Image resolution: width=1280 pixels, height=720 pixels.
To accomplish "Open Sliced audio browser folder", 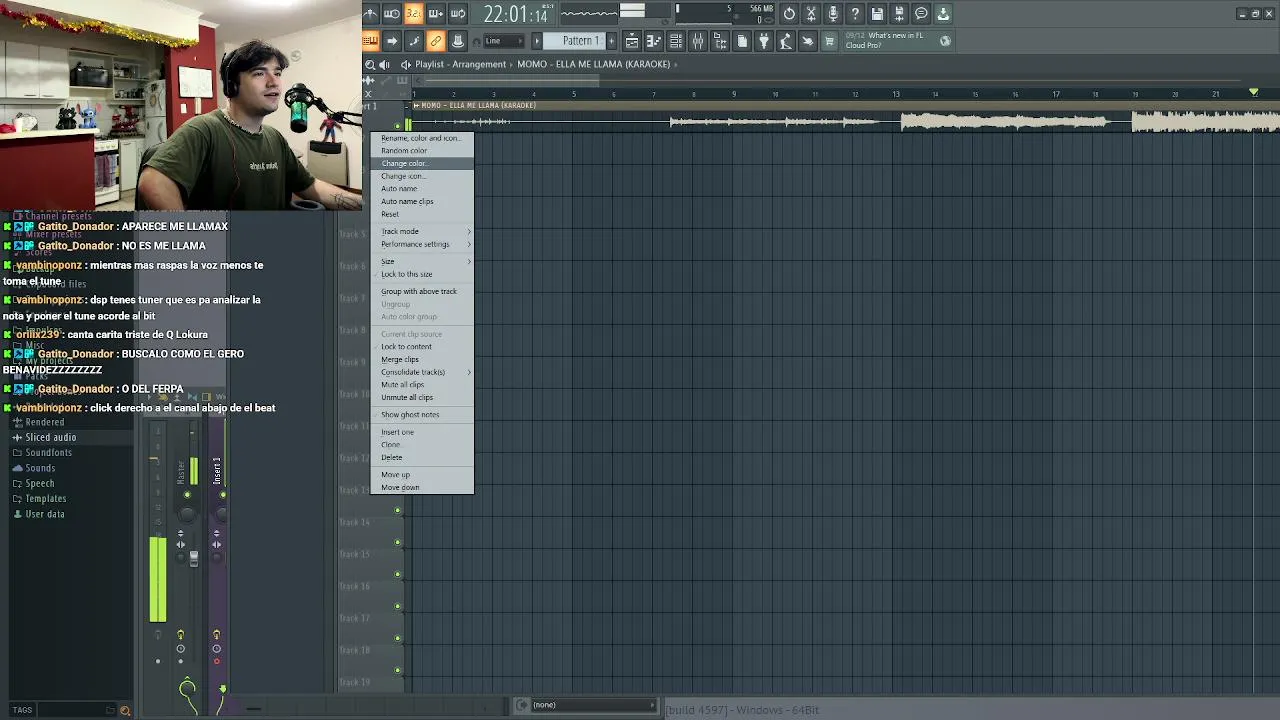I will tap(50, 437).
